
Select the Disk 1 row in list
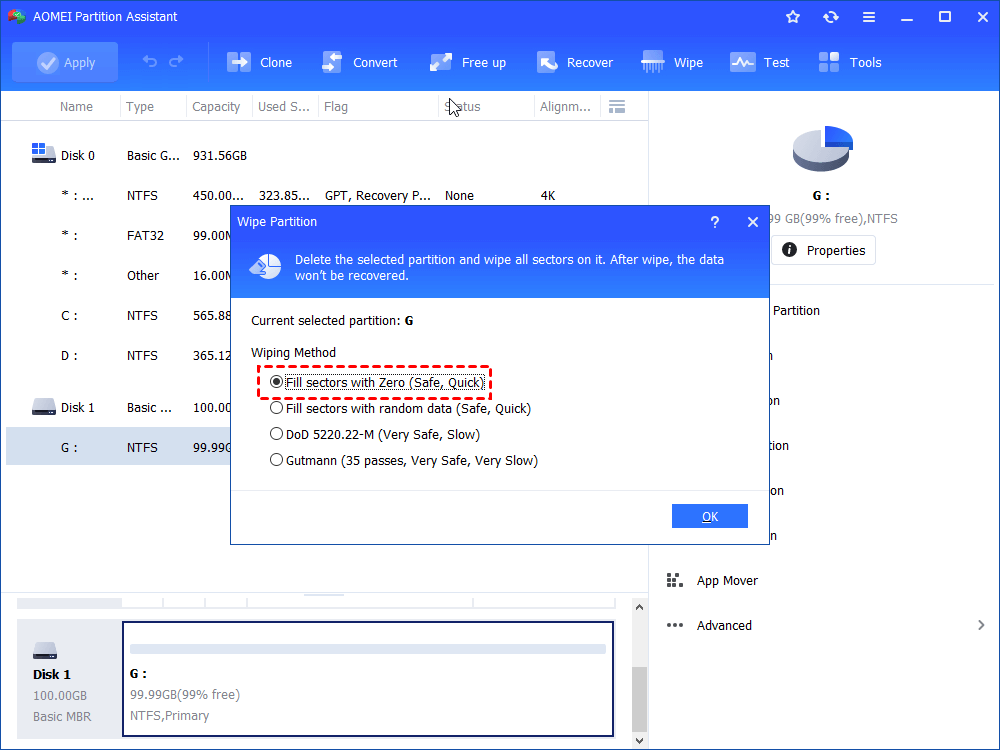click(119, 407)
